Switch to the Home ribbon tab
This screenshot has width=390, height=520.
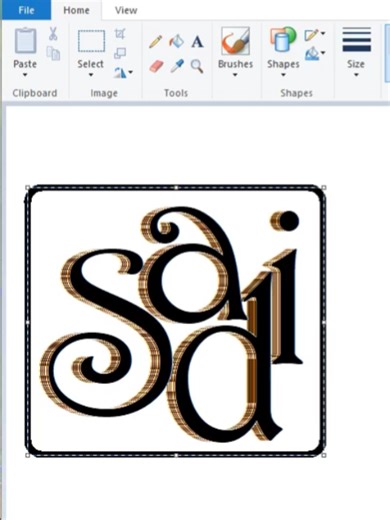click(76, 10)
